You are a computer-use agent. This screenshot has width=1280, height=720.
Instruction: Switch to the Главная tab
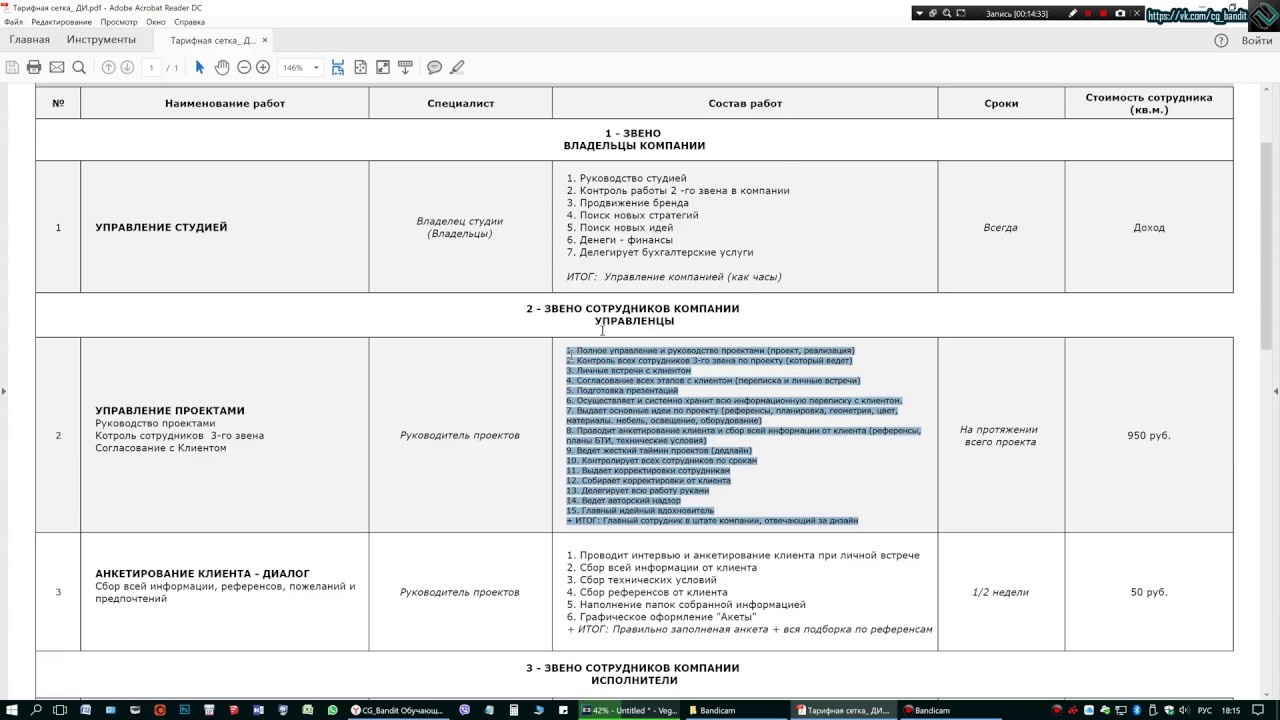tap(29, 40)
